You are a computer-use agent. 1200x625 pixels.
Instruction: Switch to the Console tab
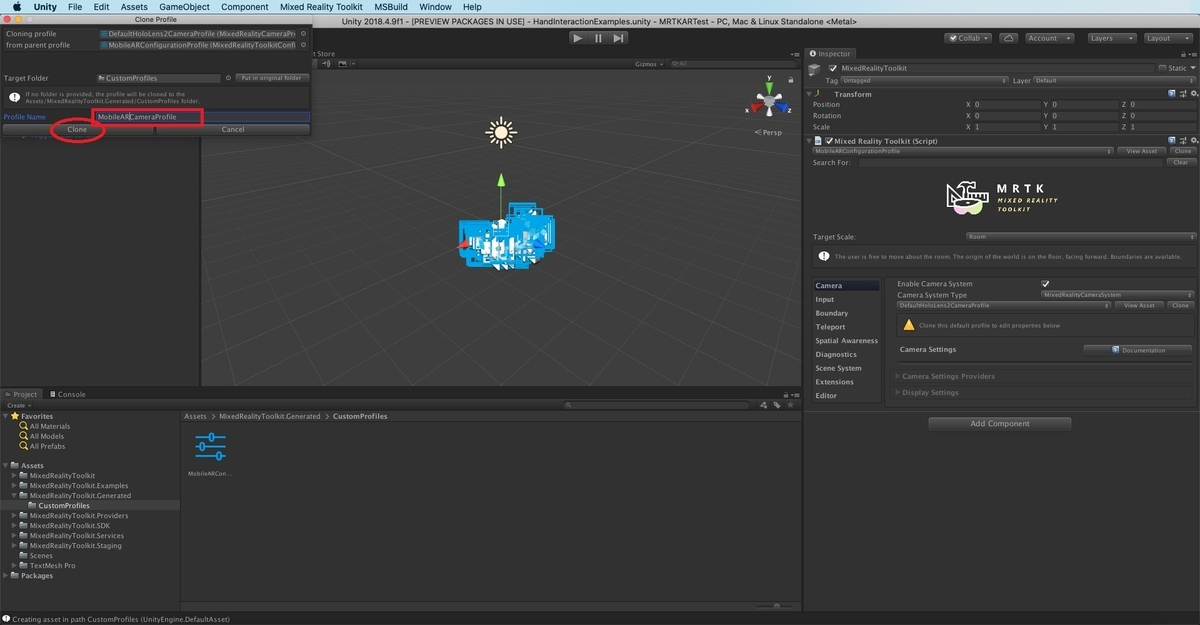(x=66, y=394)
